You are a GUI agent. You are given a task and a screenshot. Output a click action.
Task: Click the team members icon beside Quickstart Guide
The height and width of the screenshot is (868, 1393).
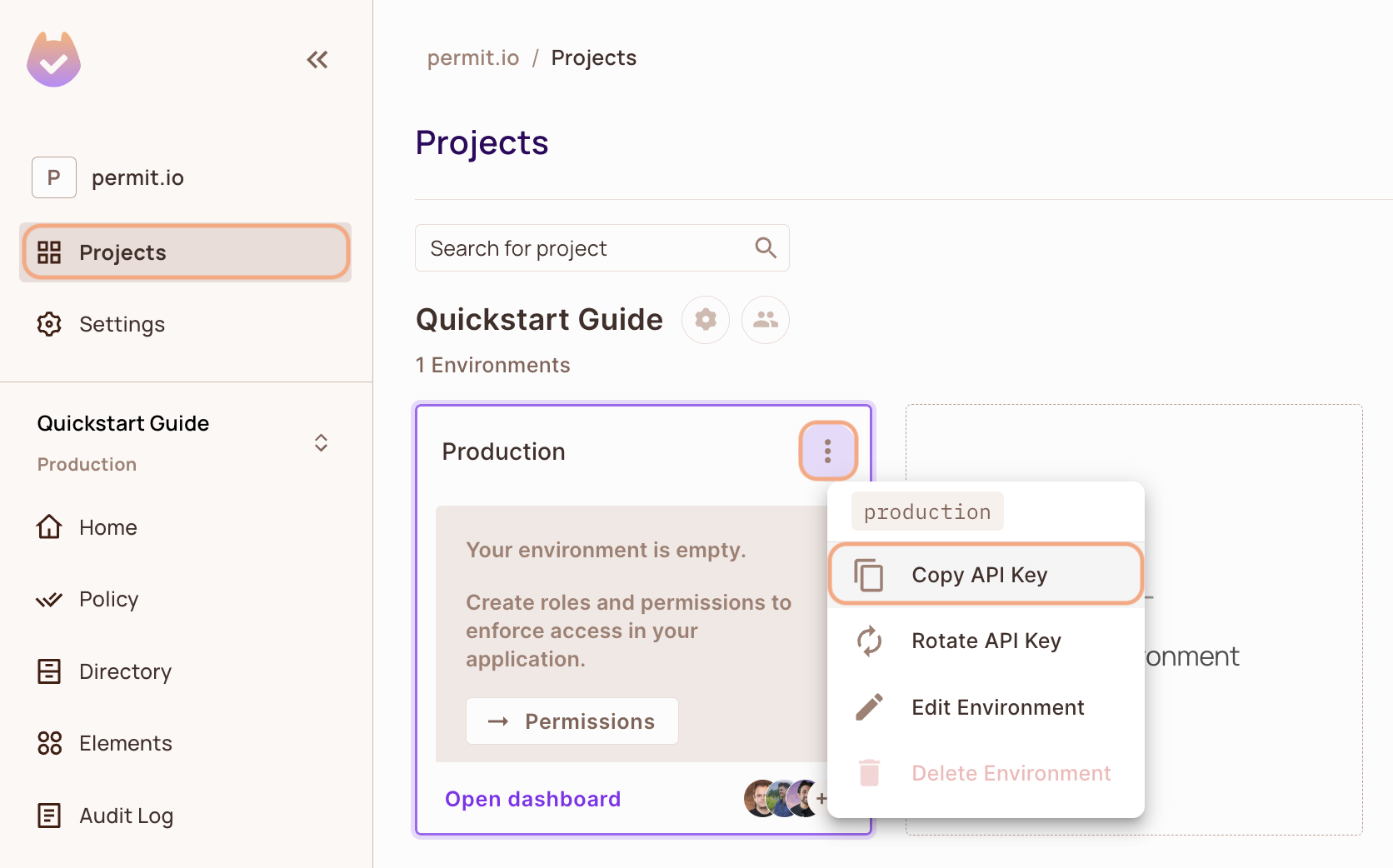pyautogui.click(x=765, y=319)
